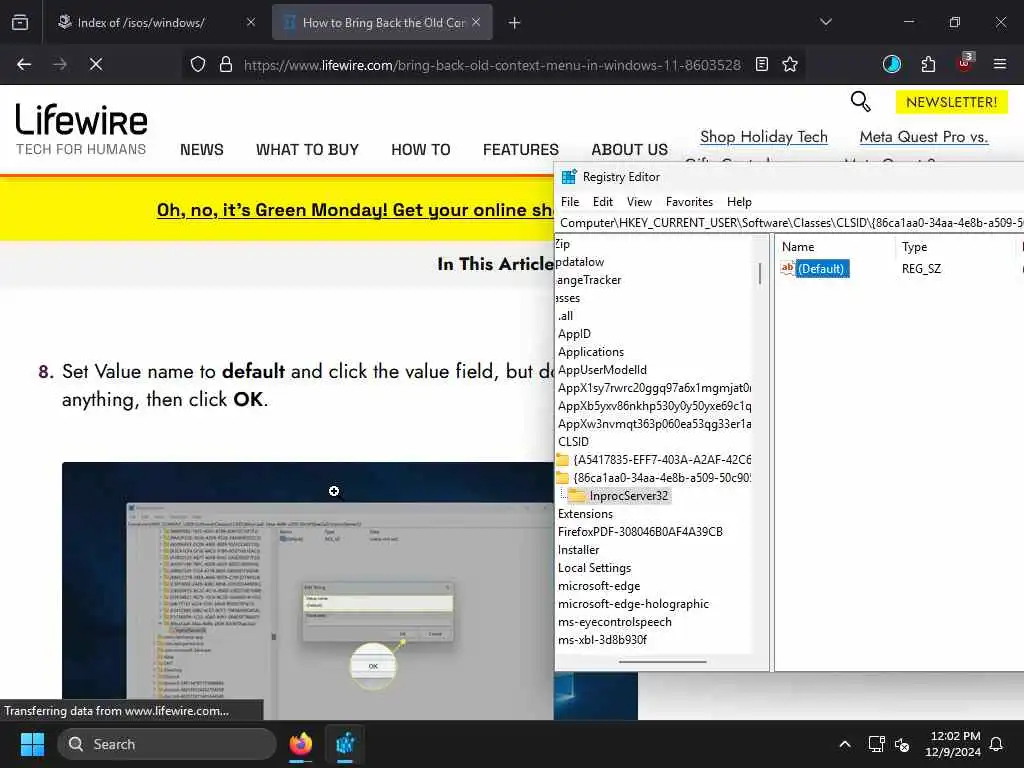Select the Installer registry key
The image size is (1024, 768).
click(x=578, y=550)
